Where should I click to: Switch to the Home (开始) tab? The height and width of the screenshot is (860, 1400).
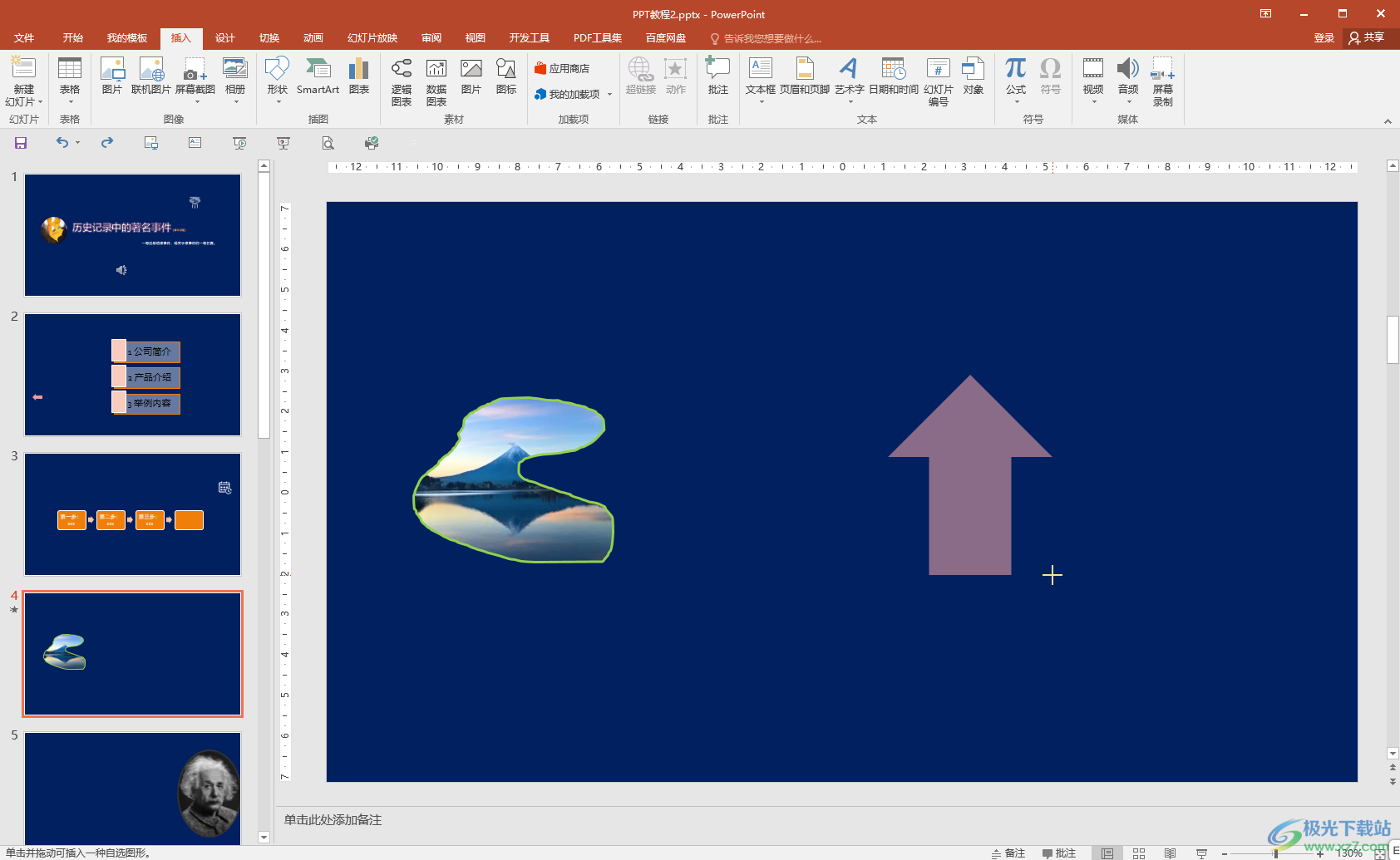click(72, 38)
